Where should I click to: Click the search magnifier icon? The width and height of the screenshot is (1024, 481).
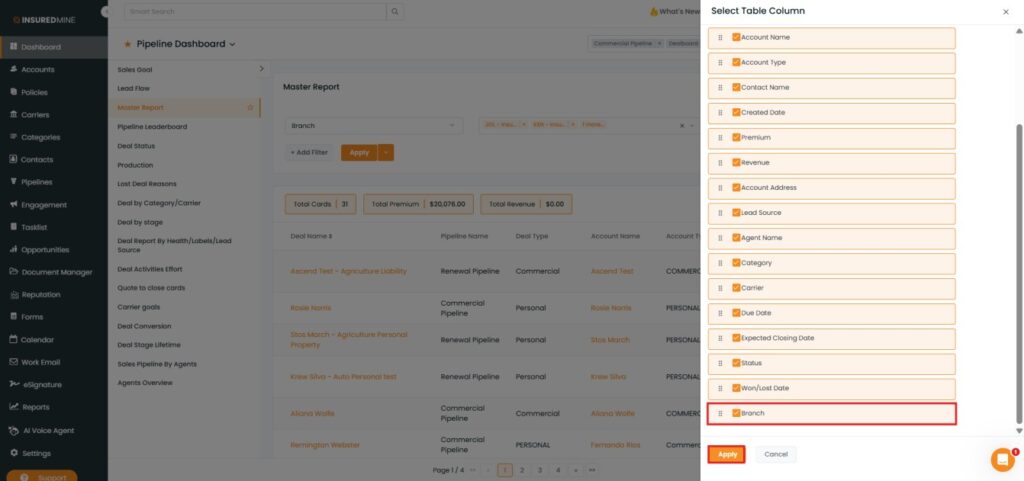coord(396,12)
